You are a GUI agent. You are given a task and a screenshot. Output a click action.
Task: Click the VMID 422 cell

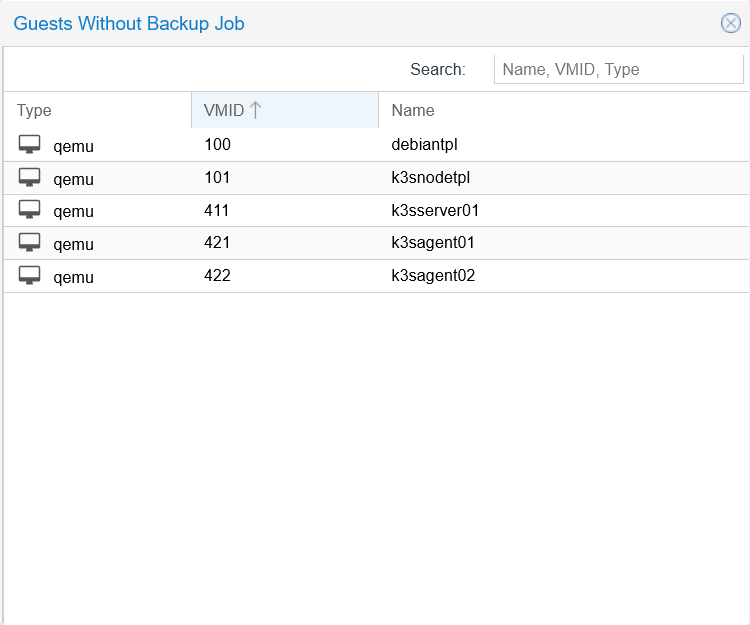tap(217, 276)
